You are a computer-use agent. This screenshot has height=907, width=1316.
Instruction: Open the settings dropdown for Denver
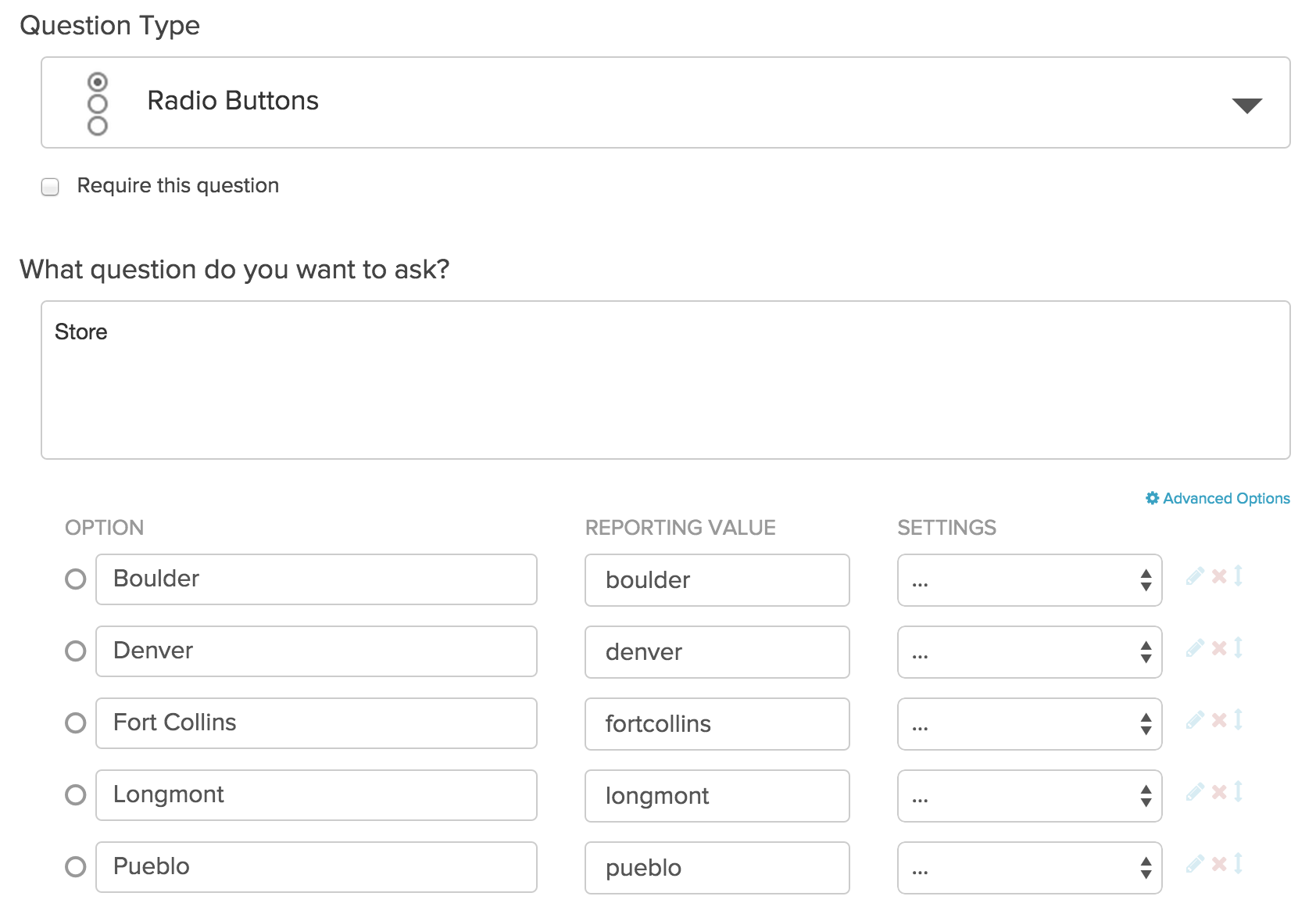pos(1028,652)
